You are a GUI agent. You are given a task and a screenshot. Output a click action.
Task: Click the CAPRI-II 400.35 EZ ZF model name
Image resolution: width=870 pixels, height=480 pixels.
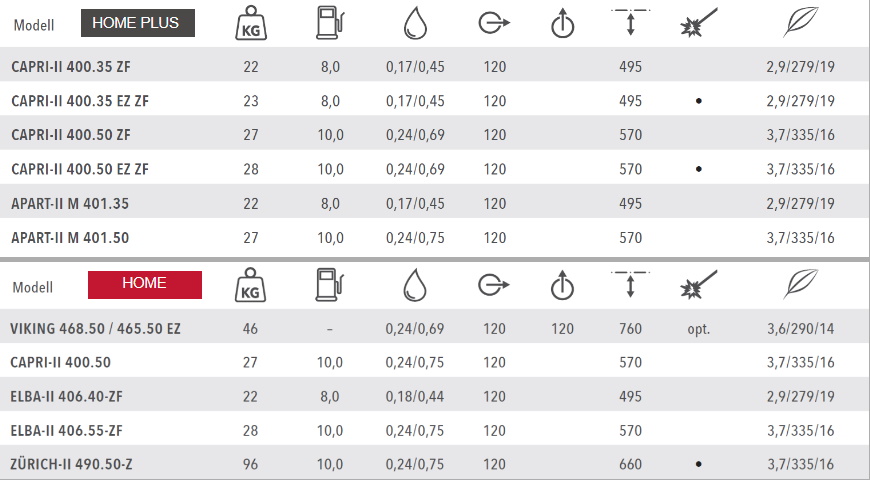80,101
